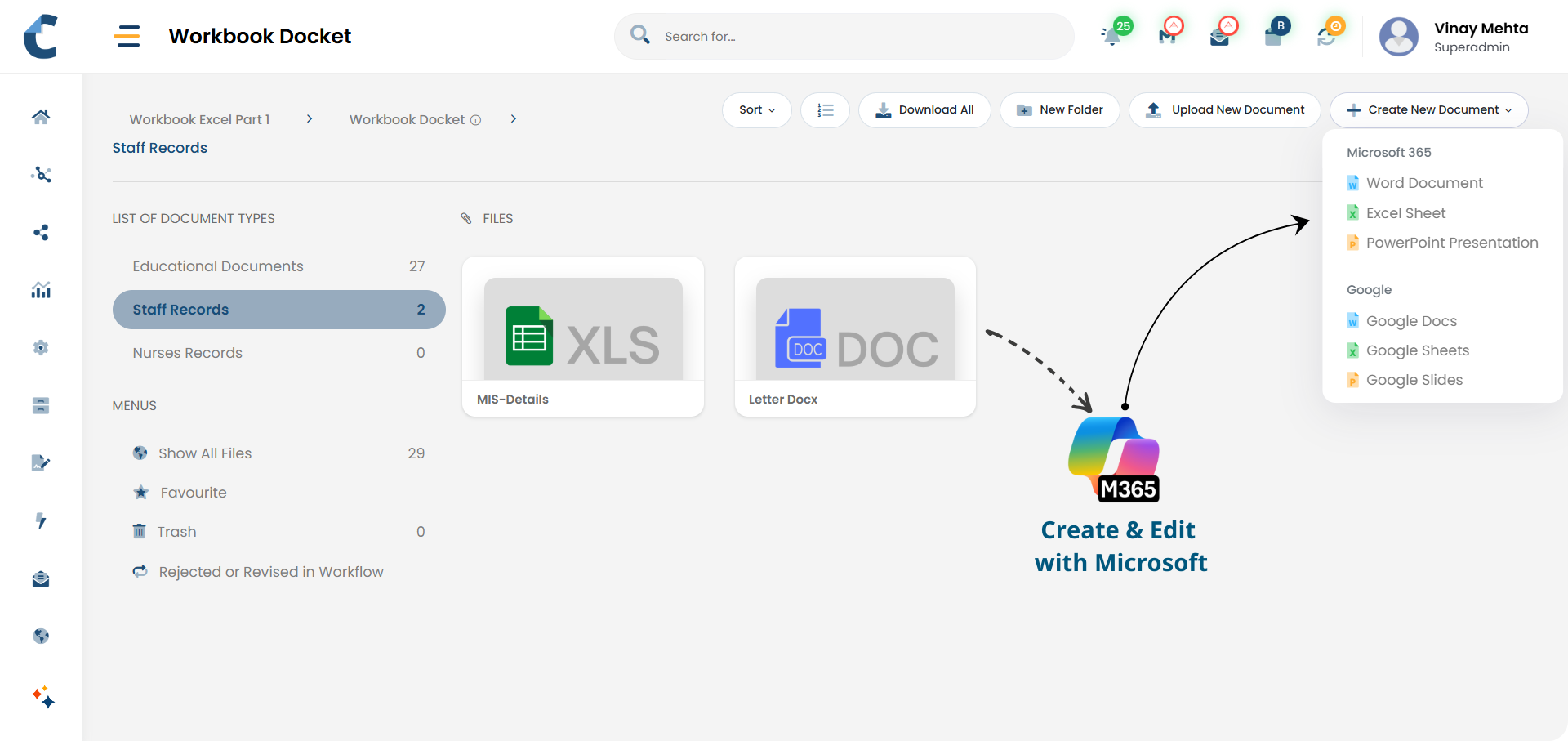Click the home icon in sidebar

click(x=41, y=117)
